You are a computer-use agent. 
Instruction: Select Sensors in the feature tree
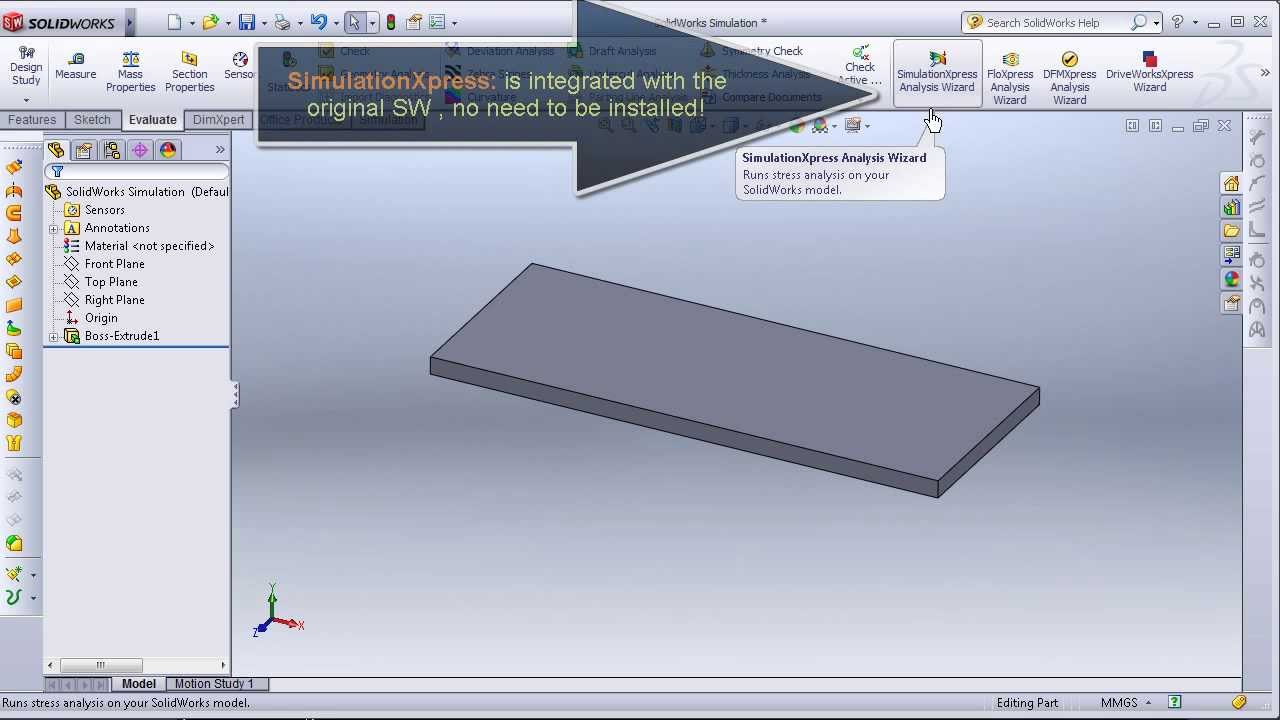[104, 210]
